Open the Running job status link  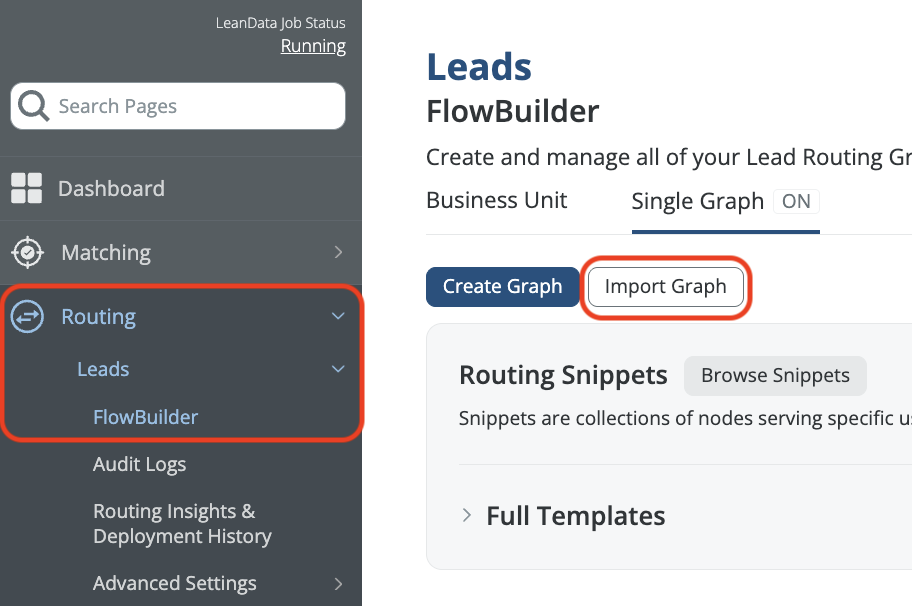[313, 46]
